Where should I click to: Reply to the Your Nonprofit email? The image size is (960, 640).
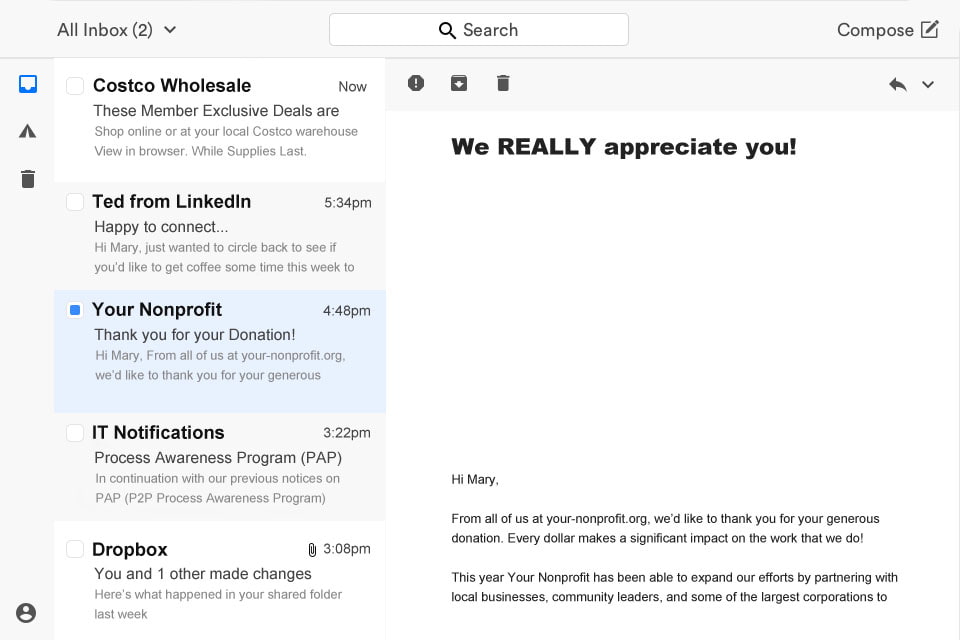pyautogui.click(x=898, y=84)
